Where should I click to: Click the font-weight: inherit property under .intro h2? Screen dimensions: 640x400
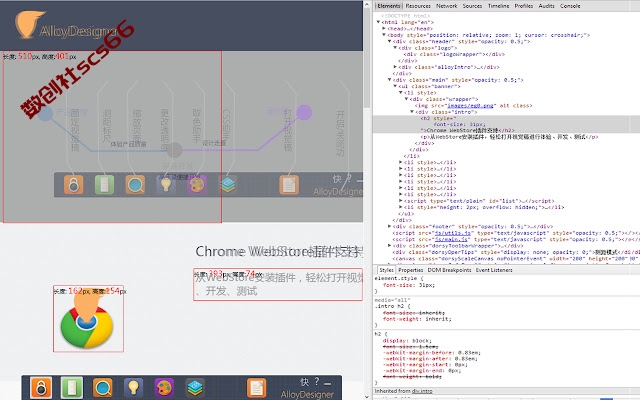[x=417, y=319]
